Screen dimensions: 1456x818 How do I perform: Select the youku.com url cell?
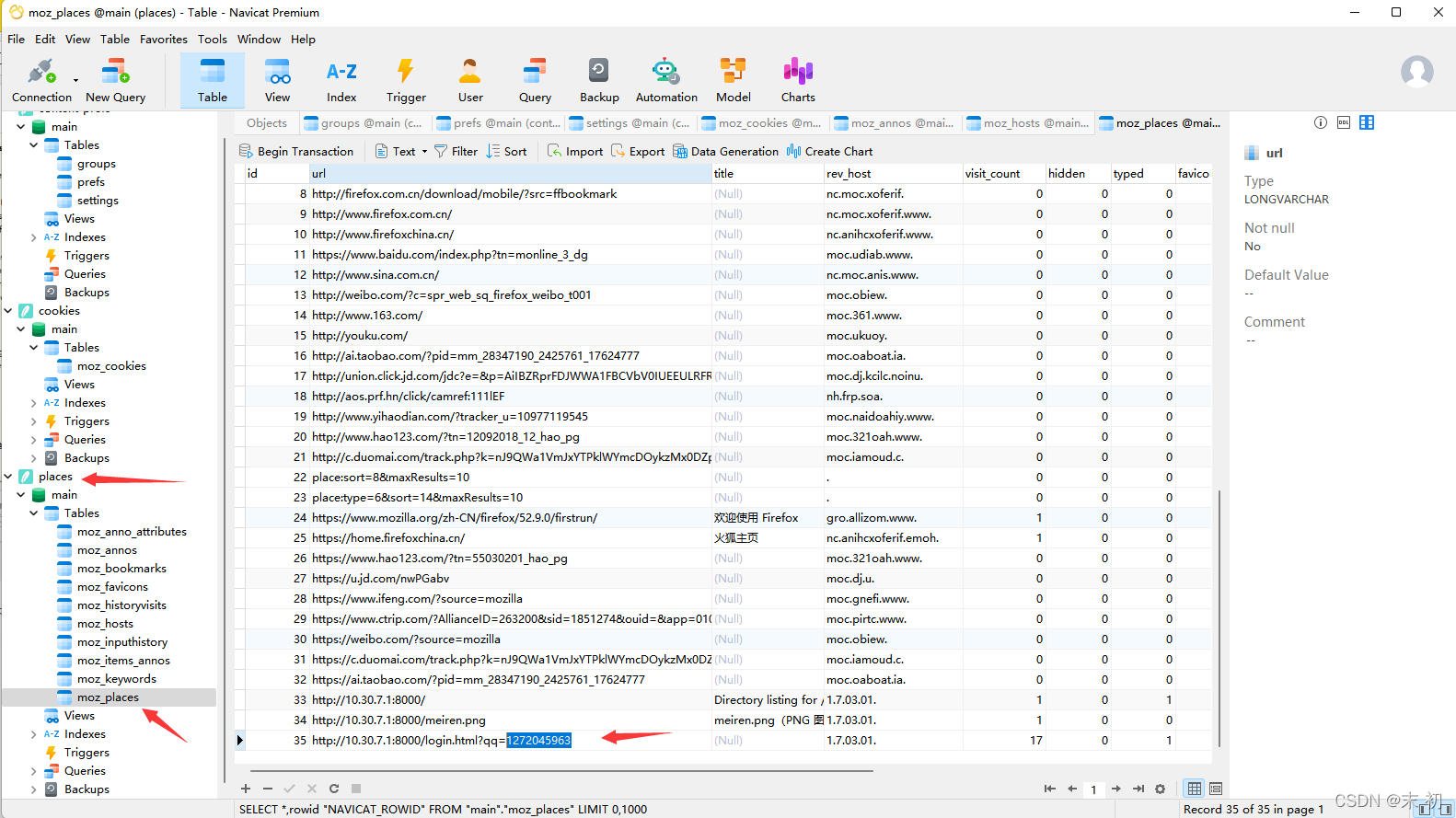[x=510, y=335]
